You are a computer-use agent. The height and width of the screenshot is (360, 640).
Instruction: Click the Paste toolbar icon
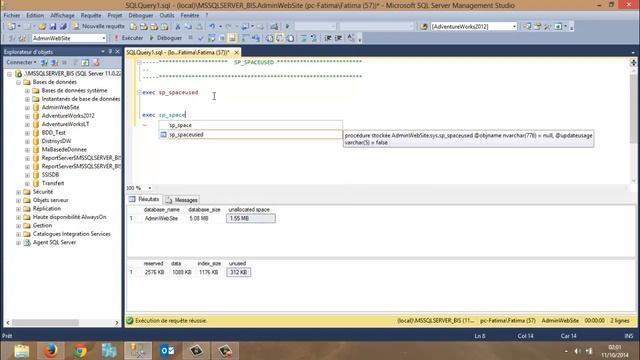[x=199, y=27]
